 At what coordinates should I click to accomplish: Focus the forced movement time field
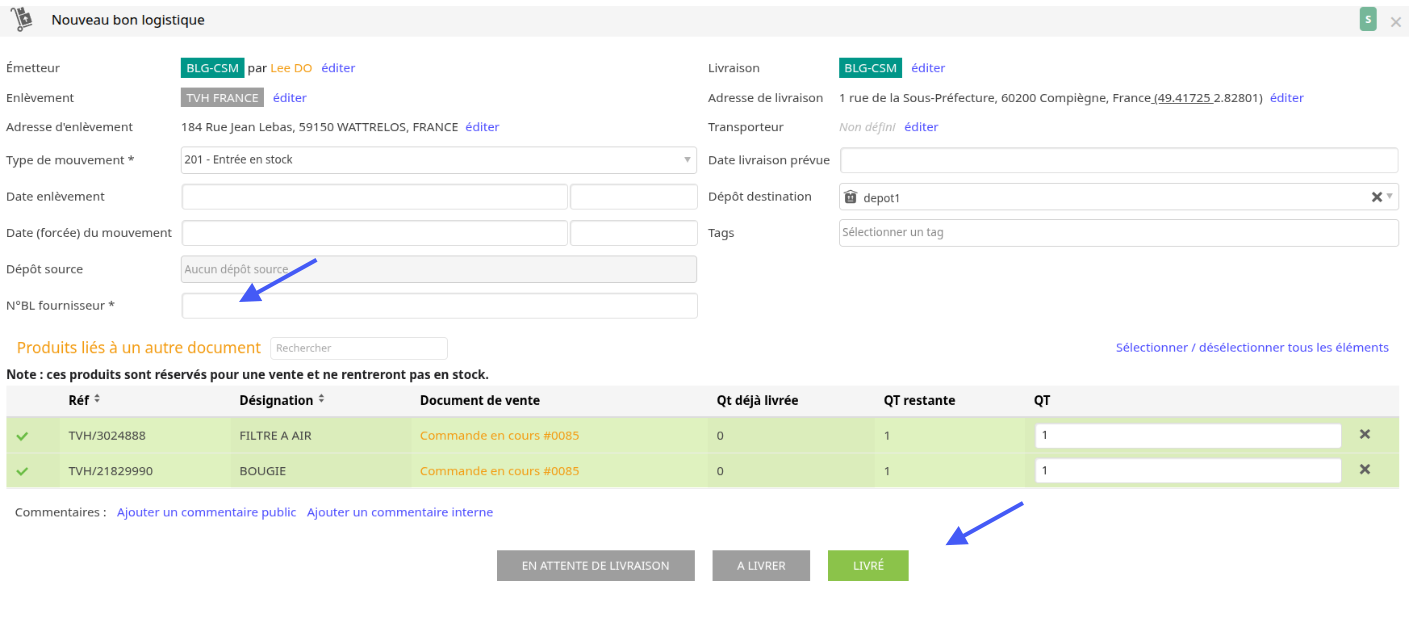point(633,233)
